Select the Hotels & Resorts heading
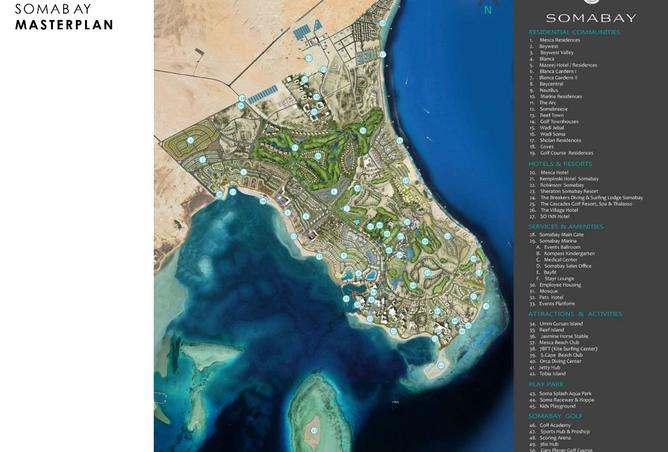This screenshot has width=668, height=452. coord(560,164)
